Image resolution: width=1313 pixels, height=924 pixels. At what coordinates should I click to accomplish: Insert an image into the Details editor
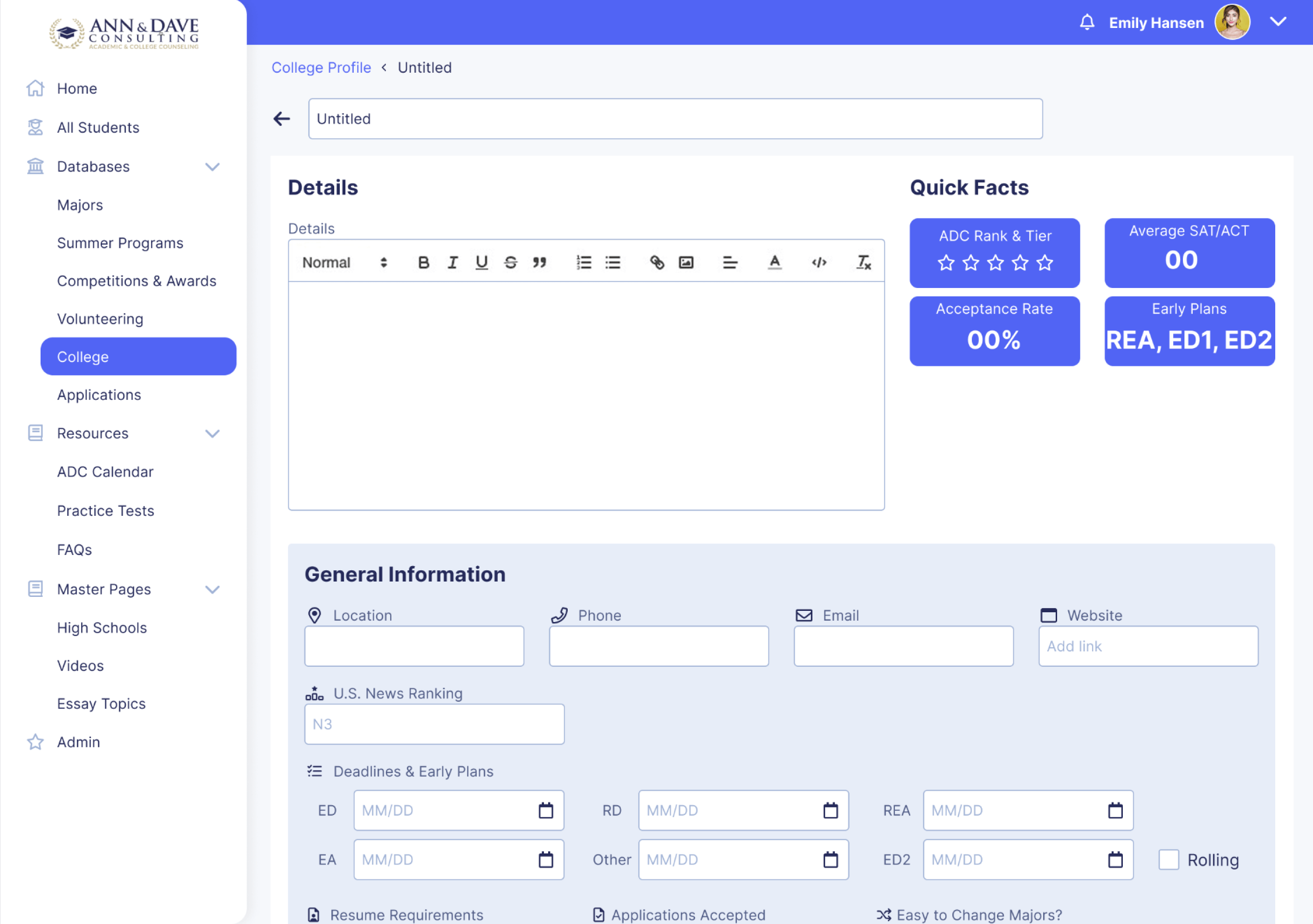click(x=686, y=262)
